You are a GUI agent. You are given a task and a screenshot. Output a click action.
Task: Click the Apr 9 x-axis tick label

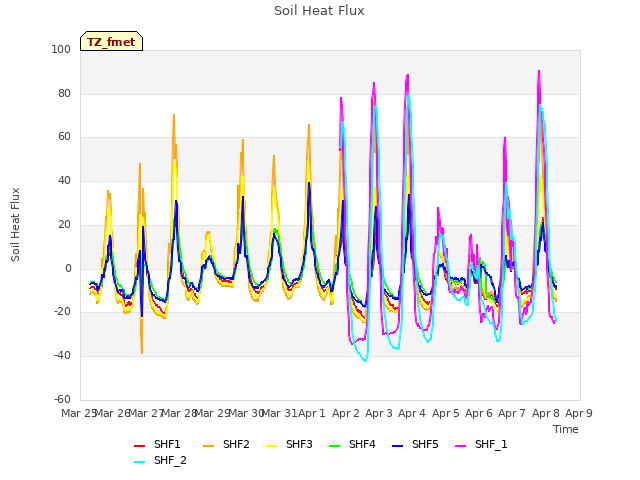tap(579, 413)
